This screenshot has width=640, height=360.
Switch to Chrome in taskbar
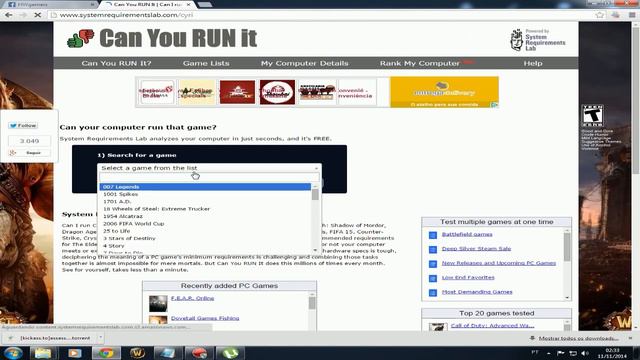pyautogui.click(x=106, y=353)
